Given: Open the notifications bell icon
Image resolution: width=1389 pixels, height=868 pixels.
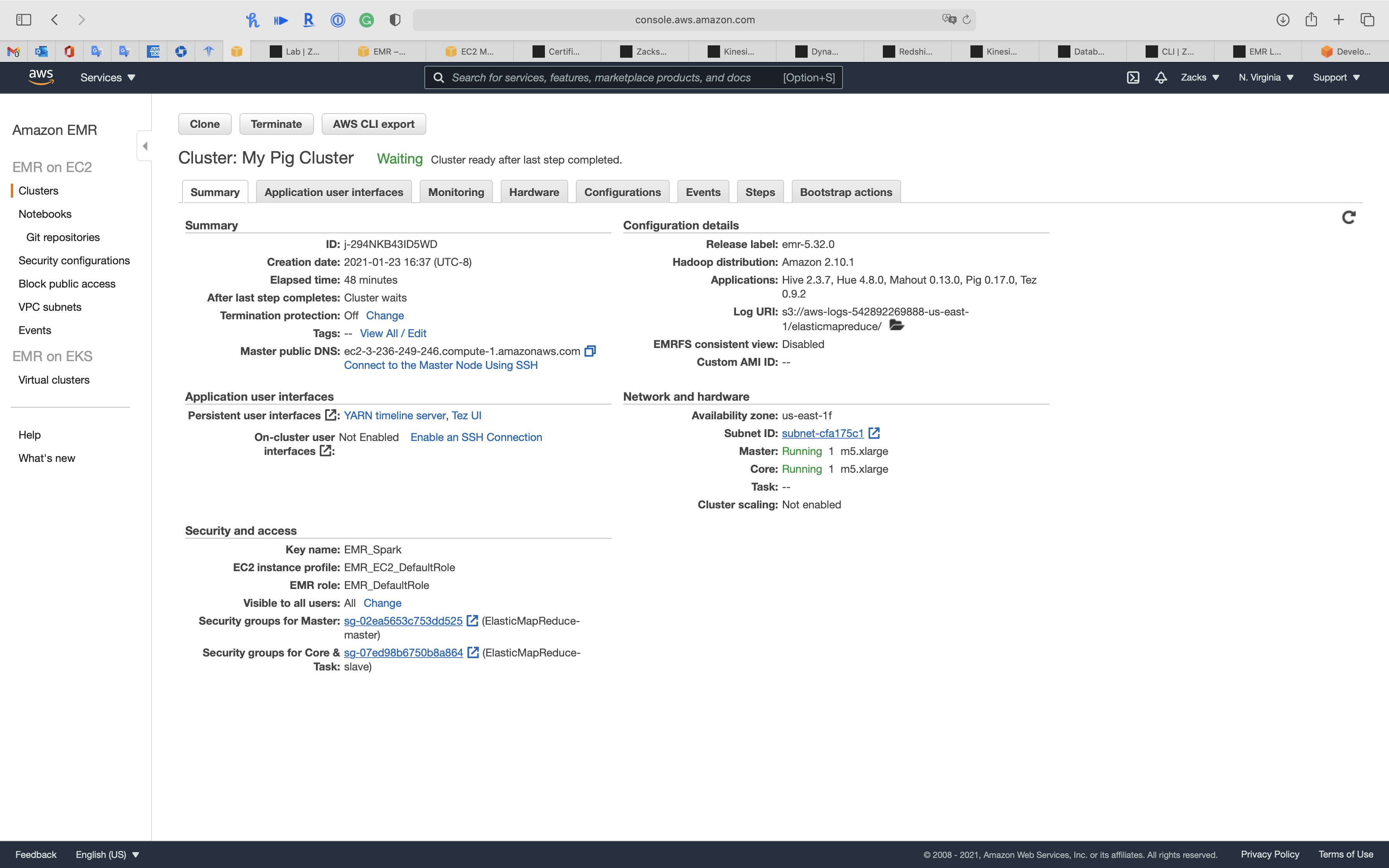Looking at the screenshot, I should point(1161,77).
